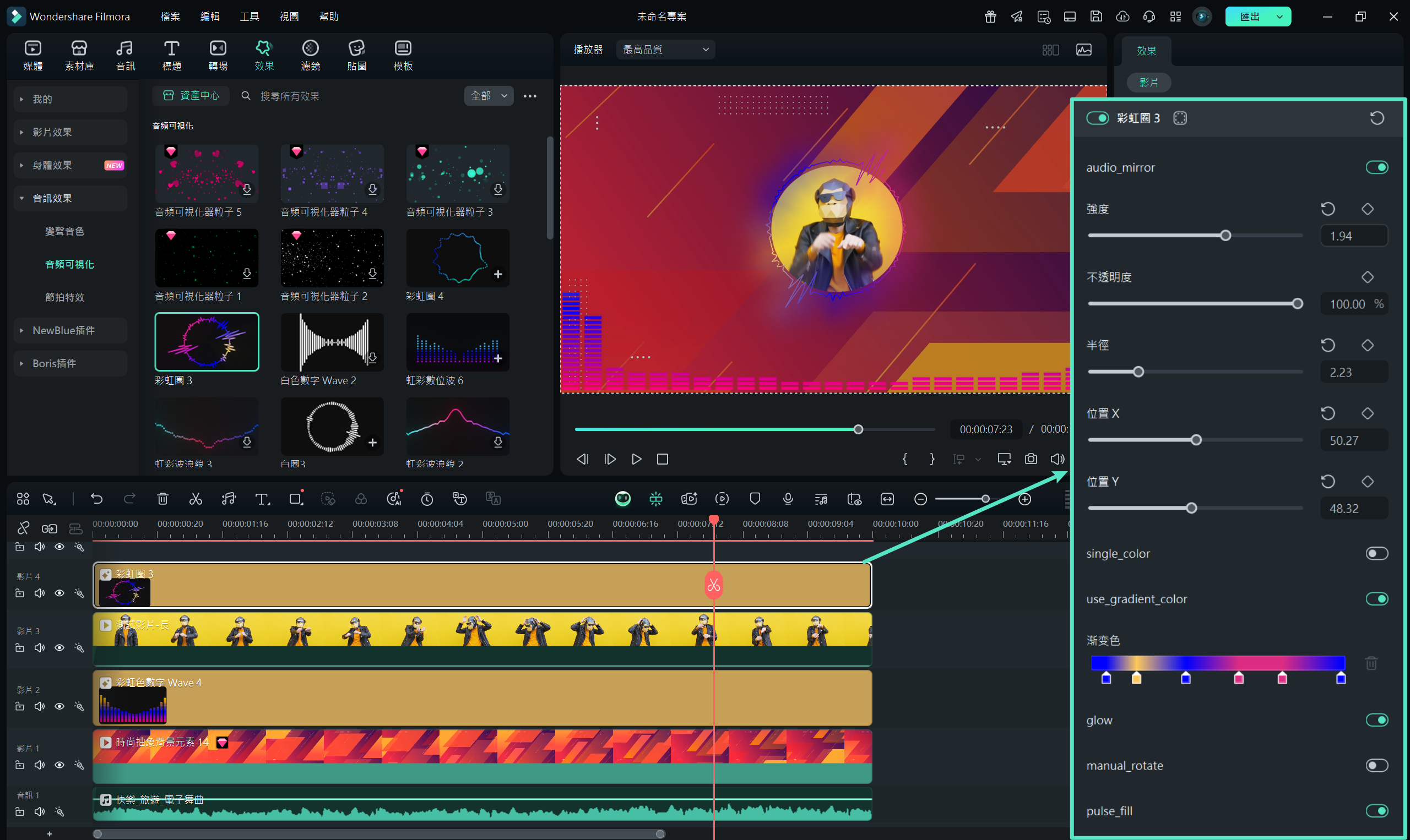Delete the selected 渐变色 color stop
Image resolution: width=1410 pixels, height=840 pixels.
tap(1371, 663)
